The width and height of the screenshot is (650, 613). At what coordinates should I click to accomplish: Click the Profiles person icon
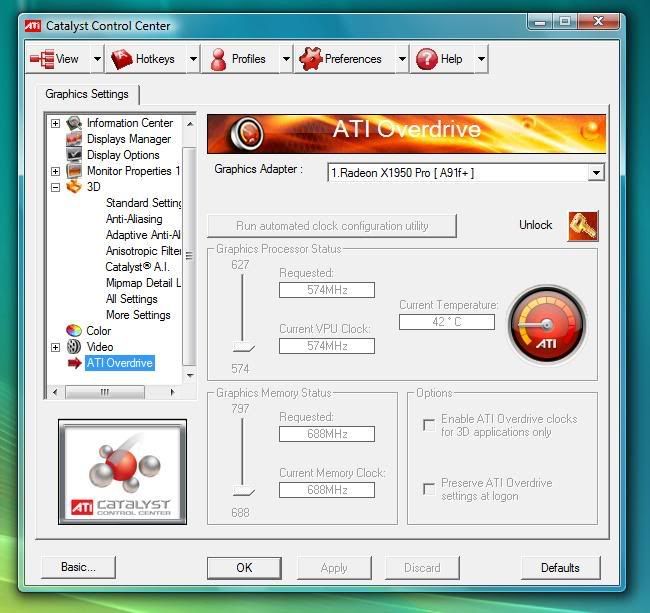pyautogui.click(x=218, y=59)
